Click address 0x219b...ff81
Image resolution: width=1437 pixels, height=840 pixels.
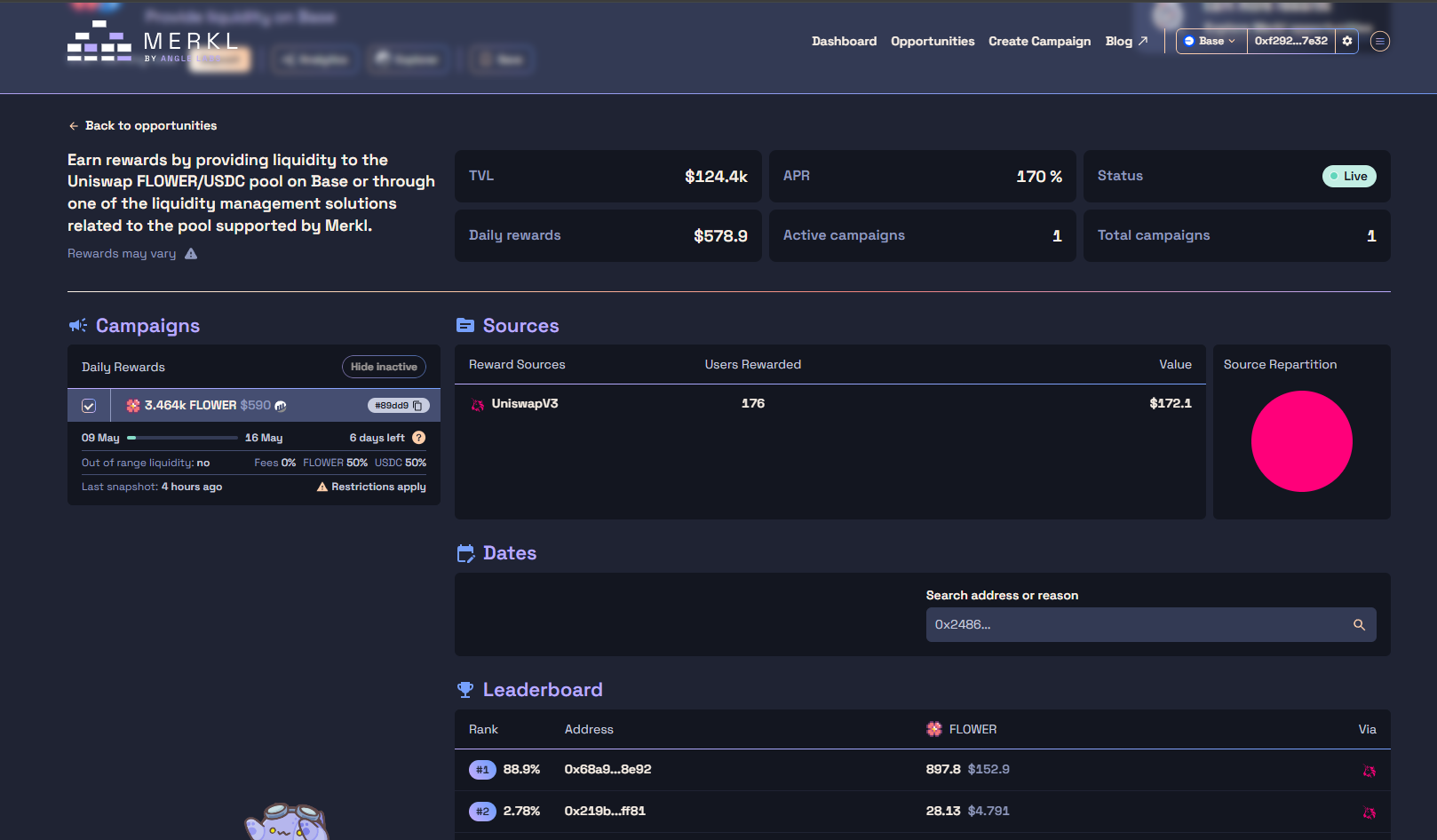tap(605, 811)
